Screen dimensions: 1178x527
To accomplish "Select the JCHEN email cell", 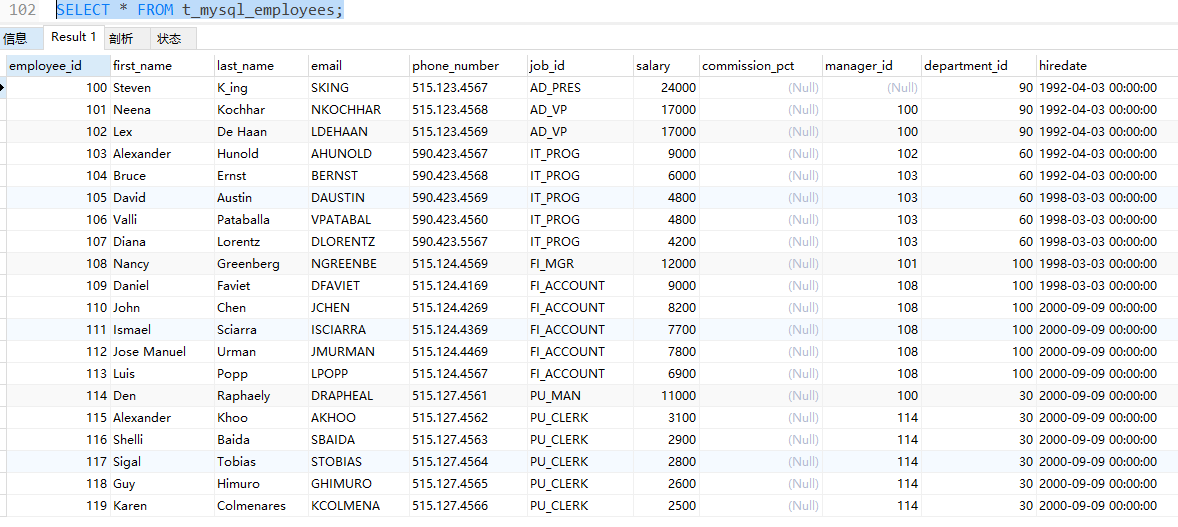I will (x=358, y=307).
